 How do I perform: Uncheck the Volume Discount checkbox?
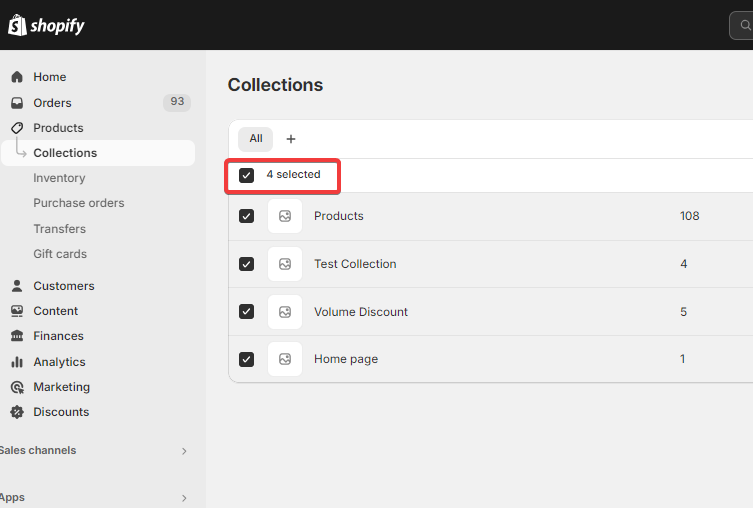point(246,312)
